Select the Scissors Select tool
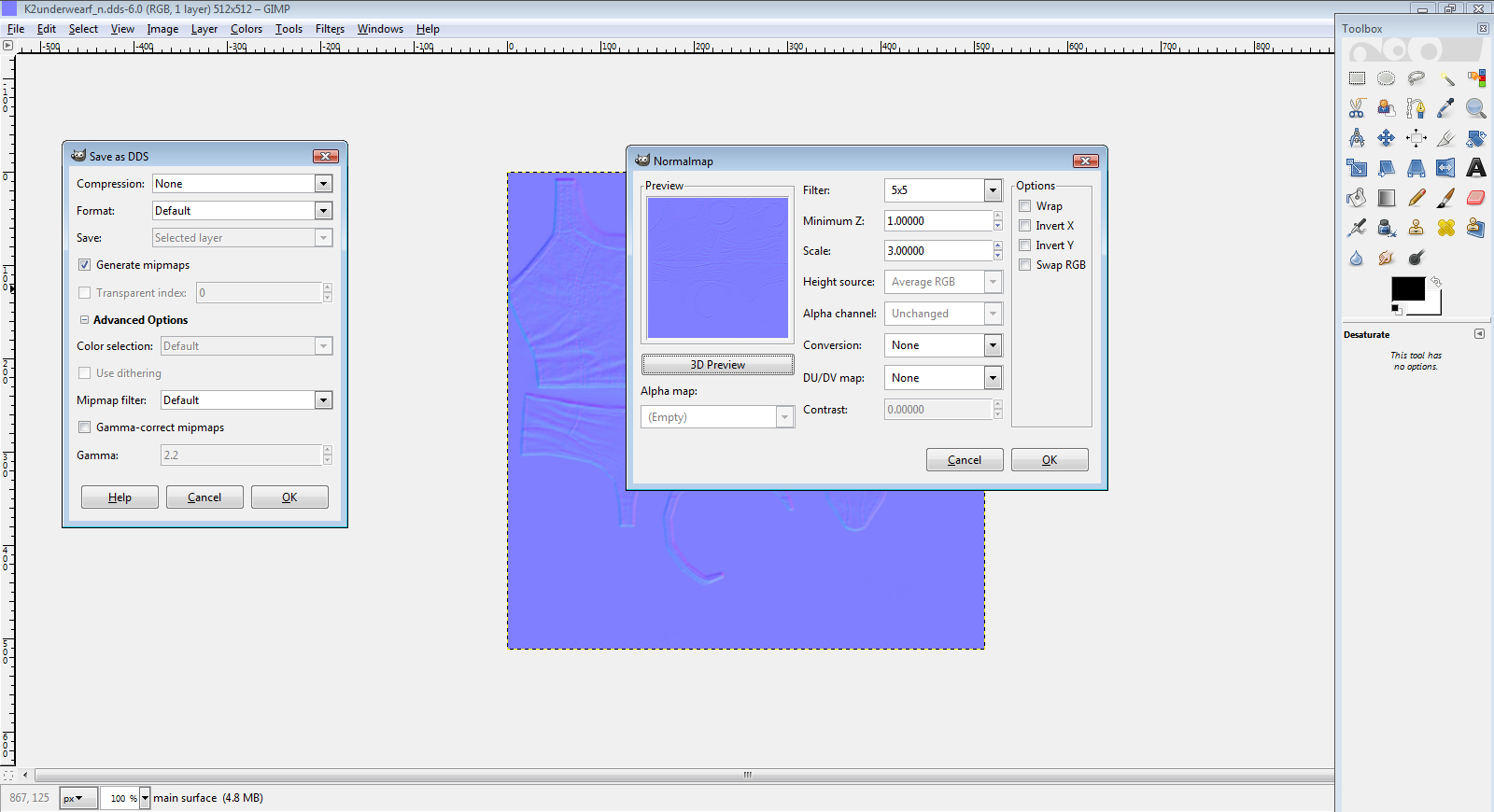This screenshot has width=1494, height=812. (1357, 108)
